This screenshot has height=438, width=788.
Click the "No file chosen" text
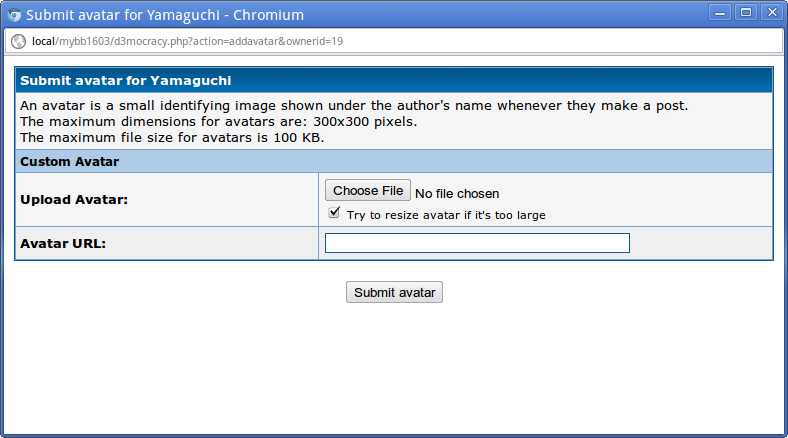[x=457, y=193]
